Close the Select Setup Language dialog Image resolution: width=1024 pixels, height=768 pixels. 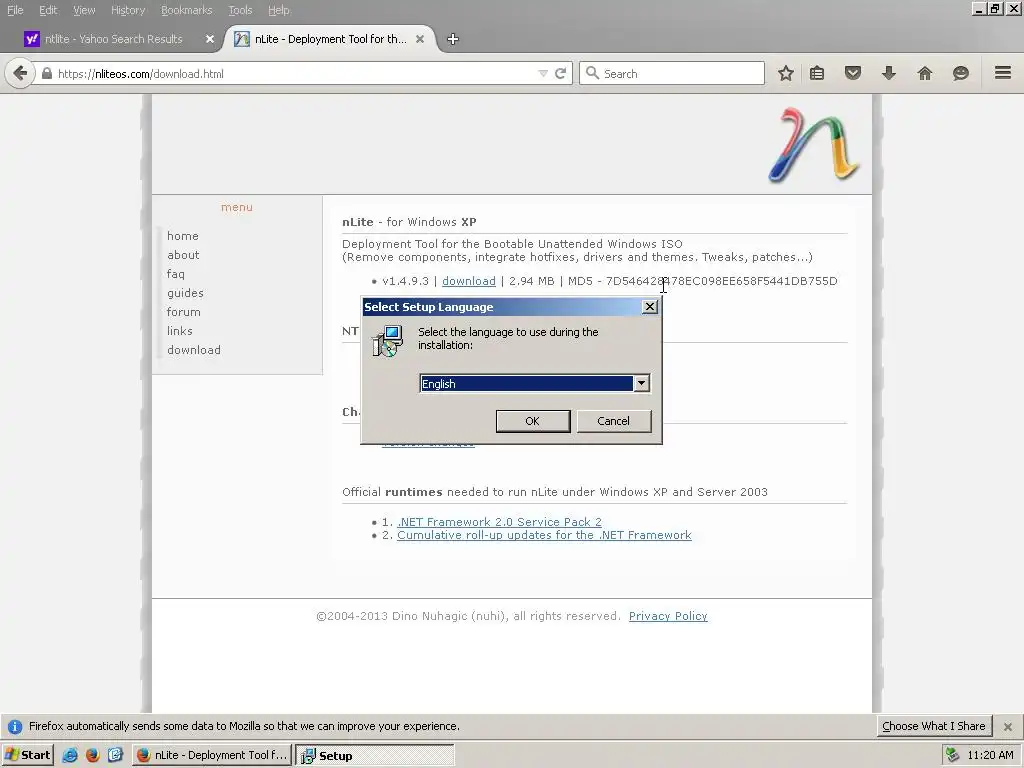coord(650,307)
